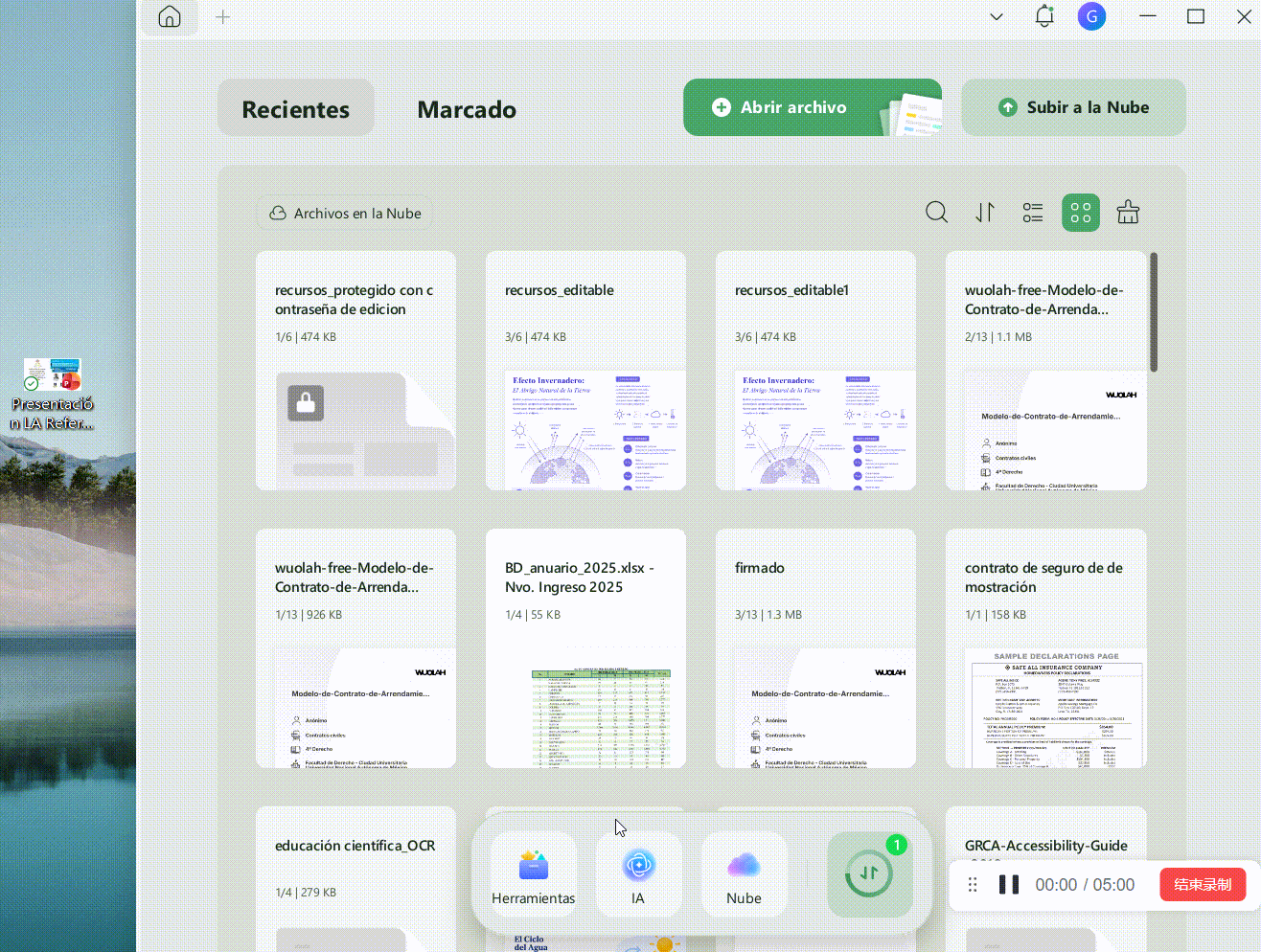Click the Abrir archivo button
This screenshot has height=952, width=1261.
point(813,107)
